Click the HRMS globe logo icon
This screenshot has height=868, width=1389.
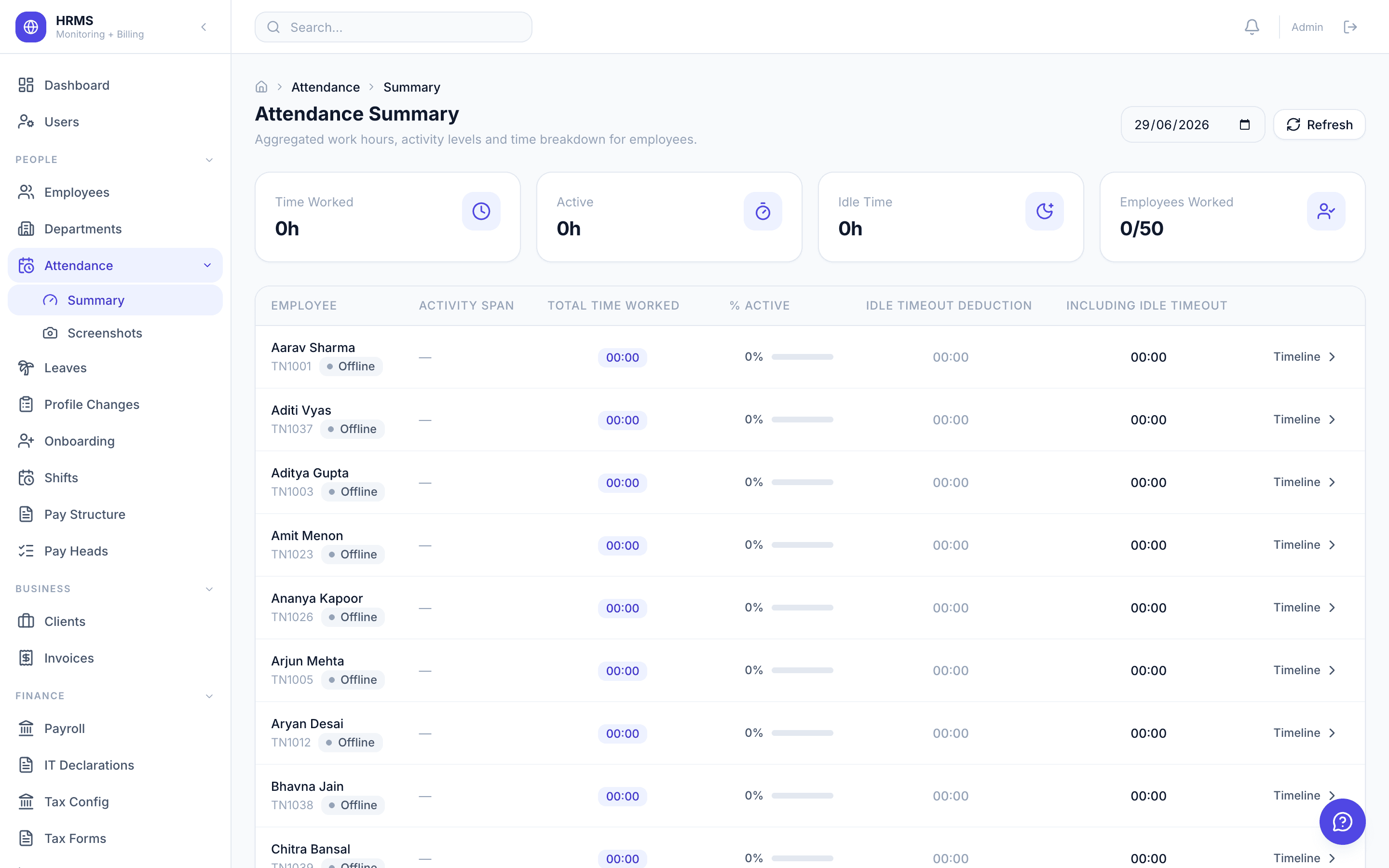click(30, 27)
